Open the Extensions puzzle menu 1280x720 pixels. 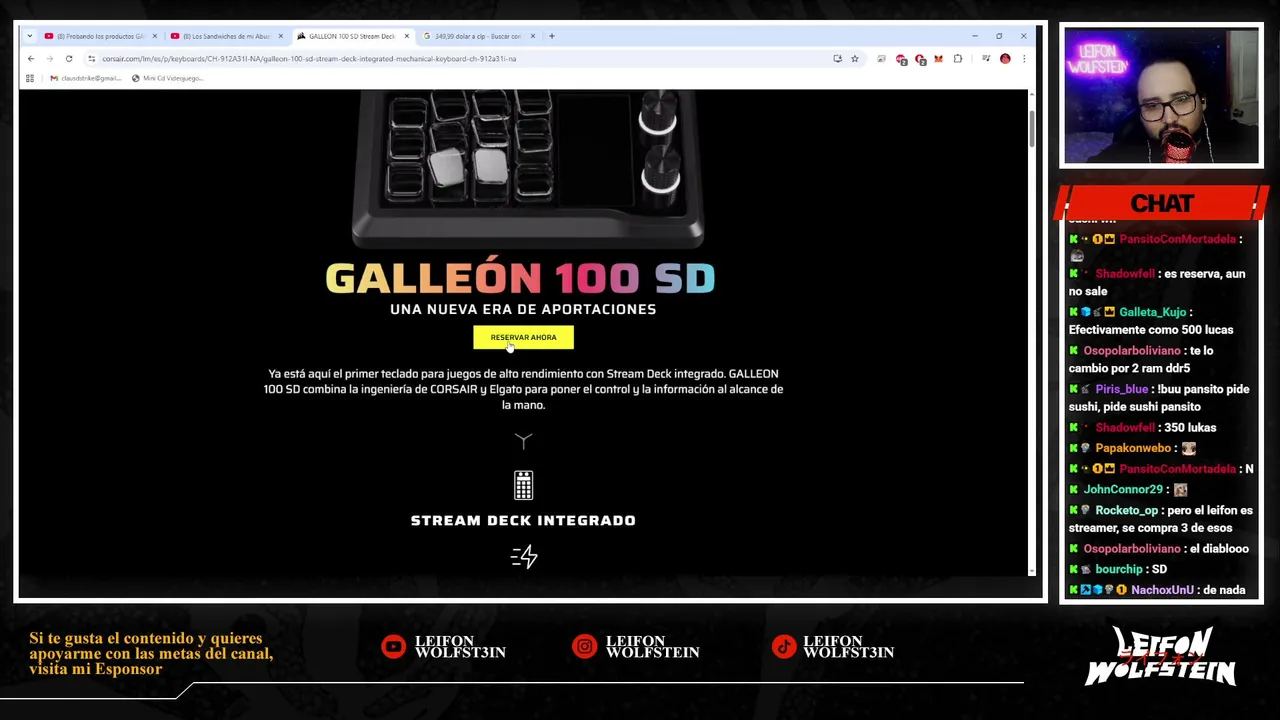pos(958,59)
